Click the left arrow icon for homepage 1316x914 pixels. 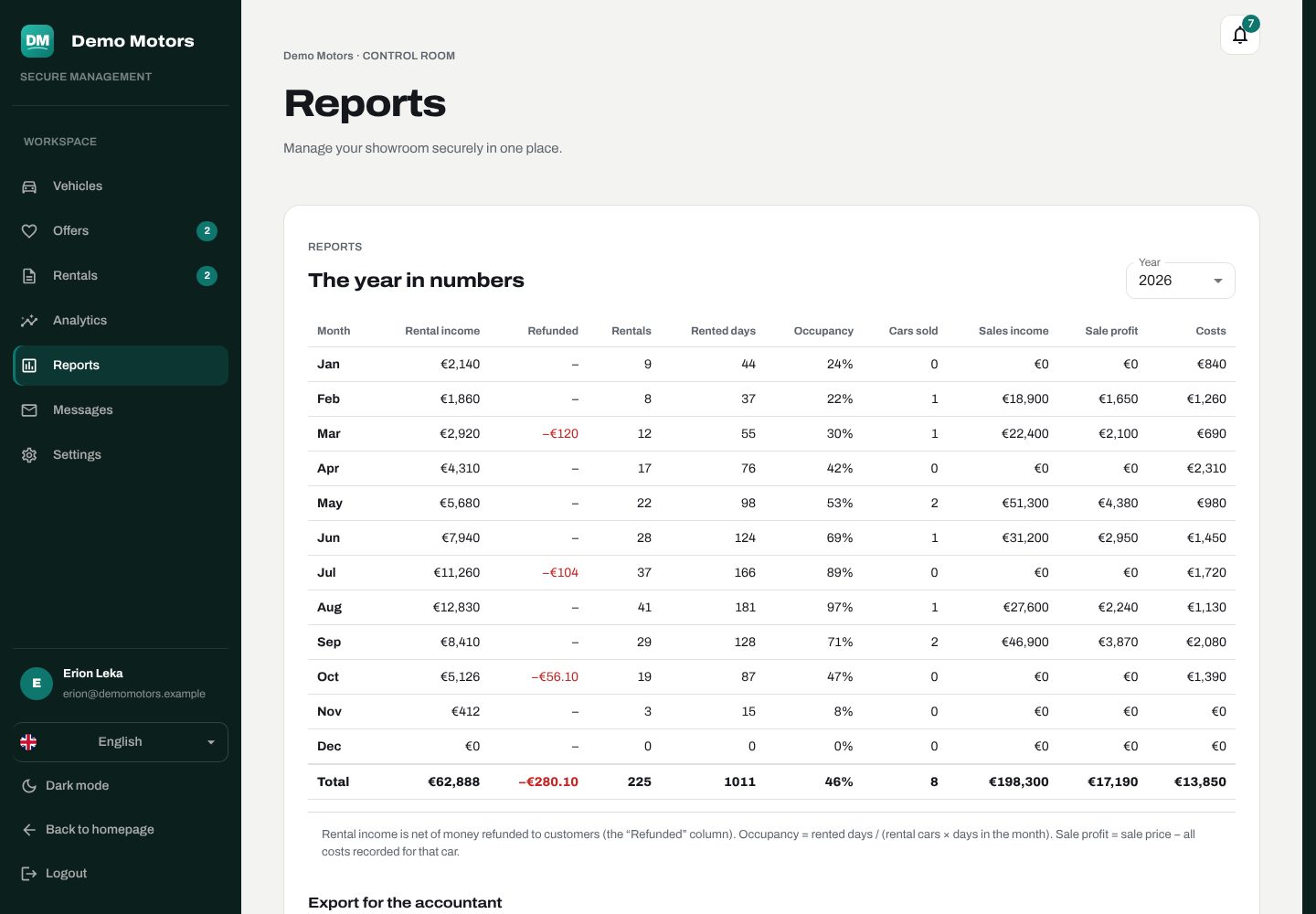(x=29, y=830)
